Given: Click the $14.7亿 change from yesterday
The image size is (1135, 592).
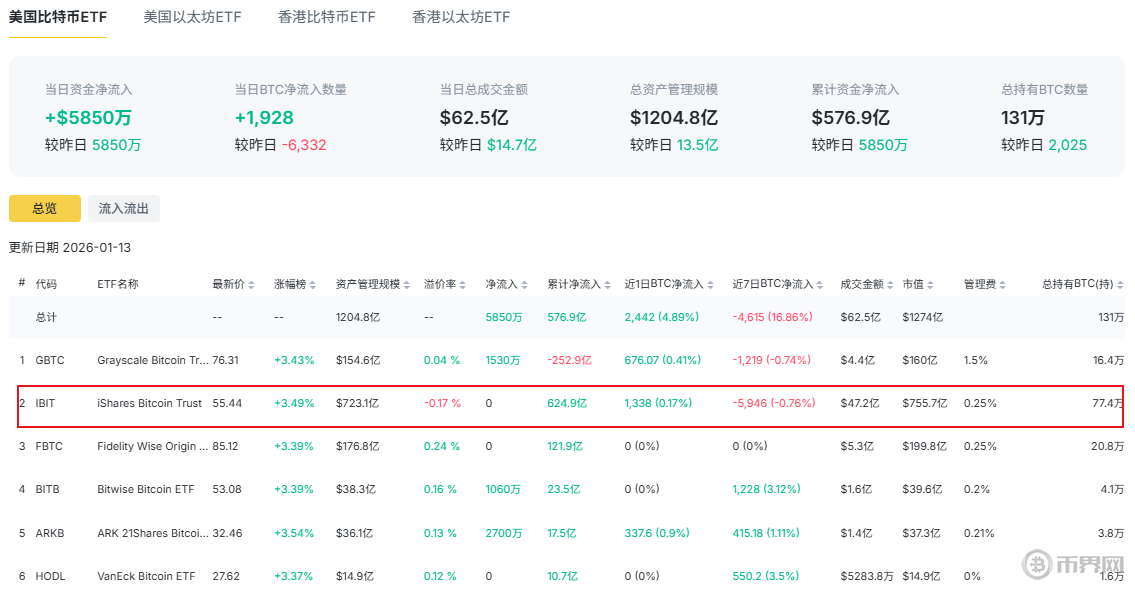Looking at the screenshot, I should coord(512,145).
